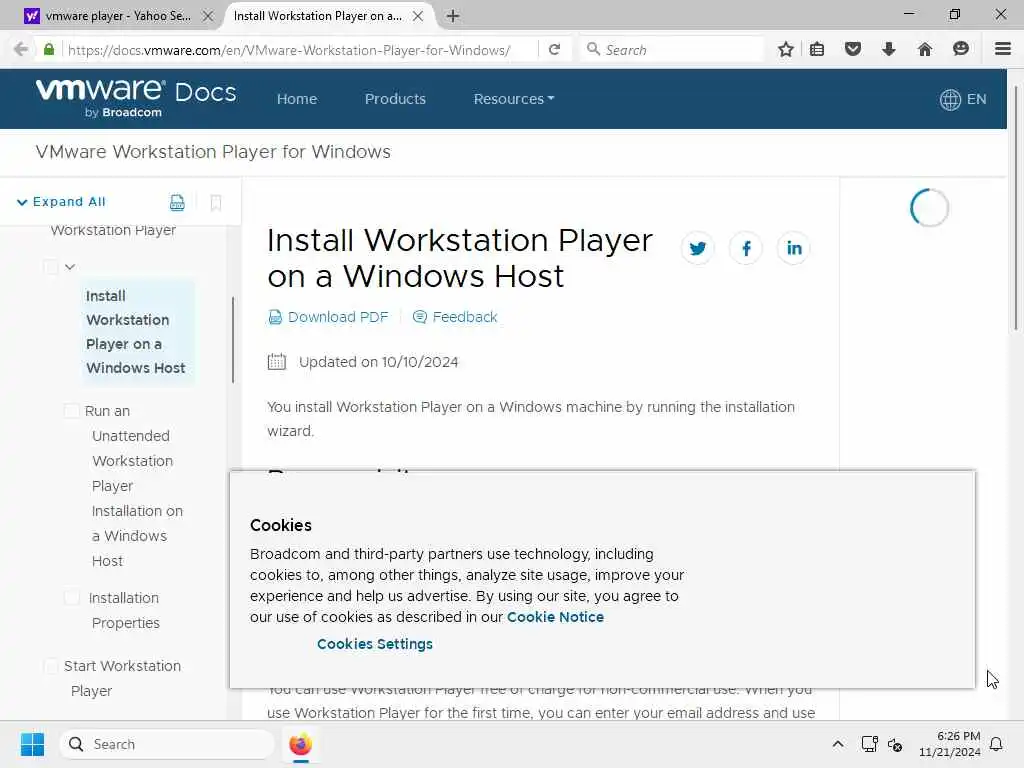The height and width of the screenshot is (768, 1024).
Task: Click the Feedback link
Action: 455,317
